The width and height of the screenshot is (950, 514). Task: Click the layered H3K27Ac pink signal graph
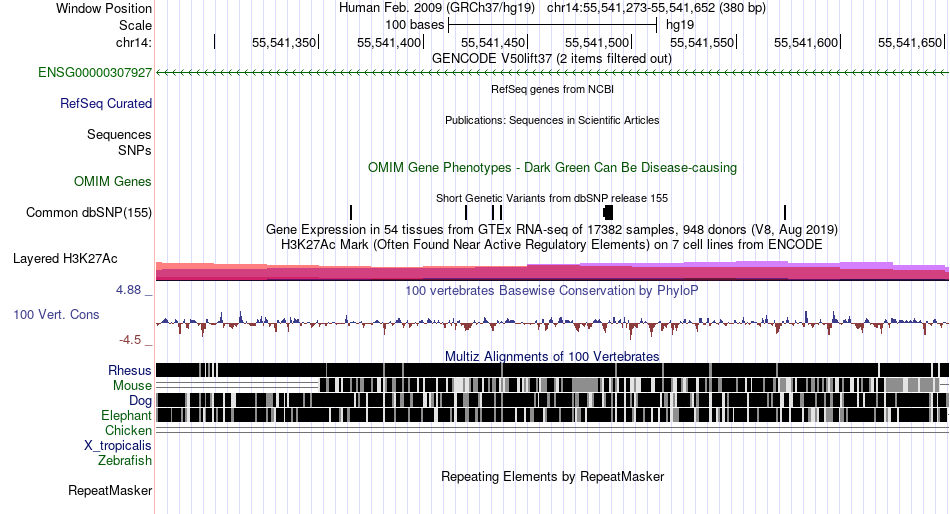[x=552, y=271]
